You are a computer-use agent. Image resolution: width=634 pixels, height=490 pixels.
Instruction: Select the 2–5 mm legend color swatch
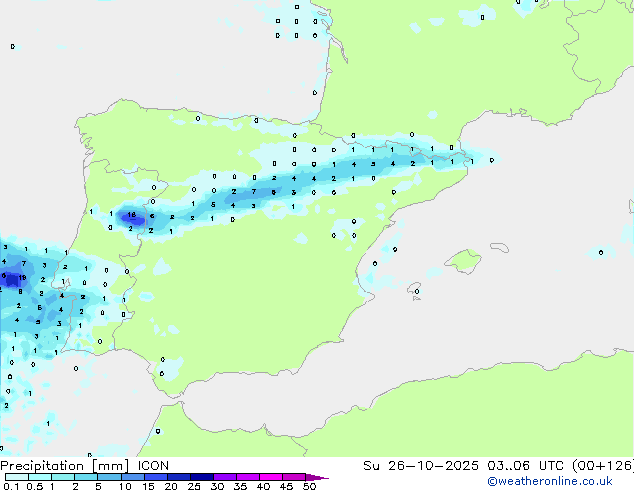(86, 477)
